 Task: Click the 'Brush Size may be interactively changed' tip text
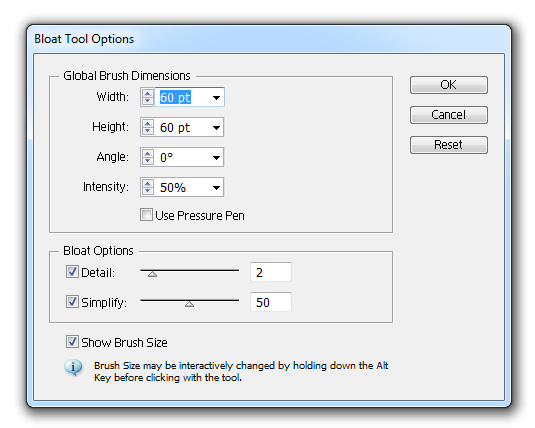point(241,372)
